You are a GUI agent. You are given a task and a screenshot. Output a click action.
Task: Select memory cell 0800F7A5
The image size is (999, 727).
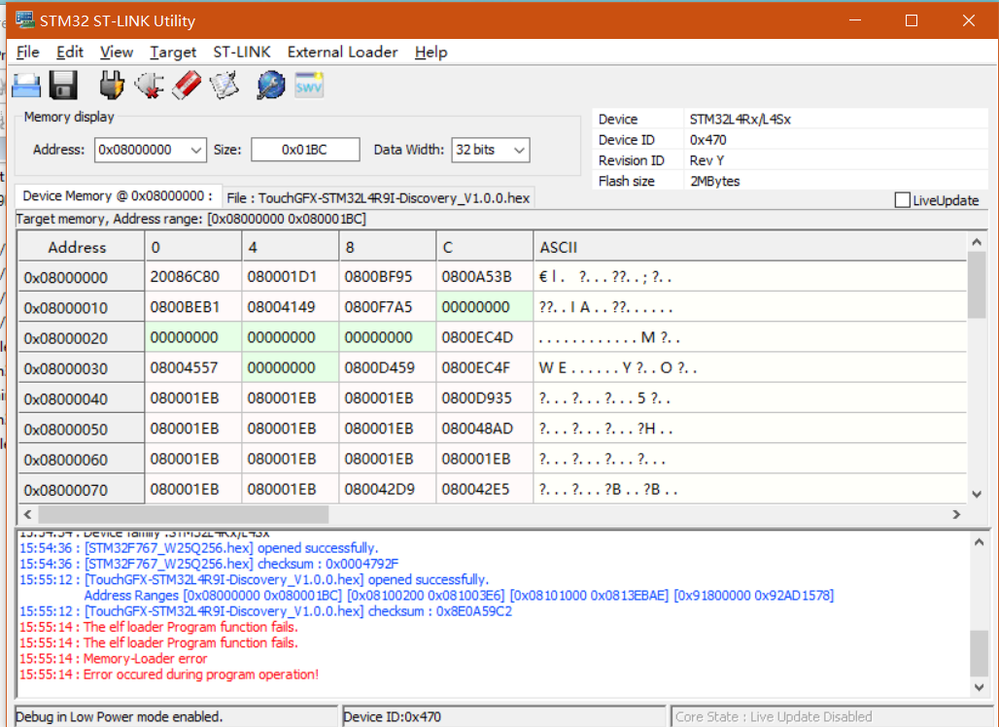pyautogui.click(x=387, y=307)
